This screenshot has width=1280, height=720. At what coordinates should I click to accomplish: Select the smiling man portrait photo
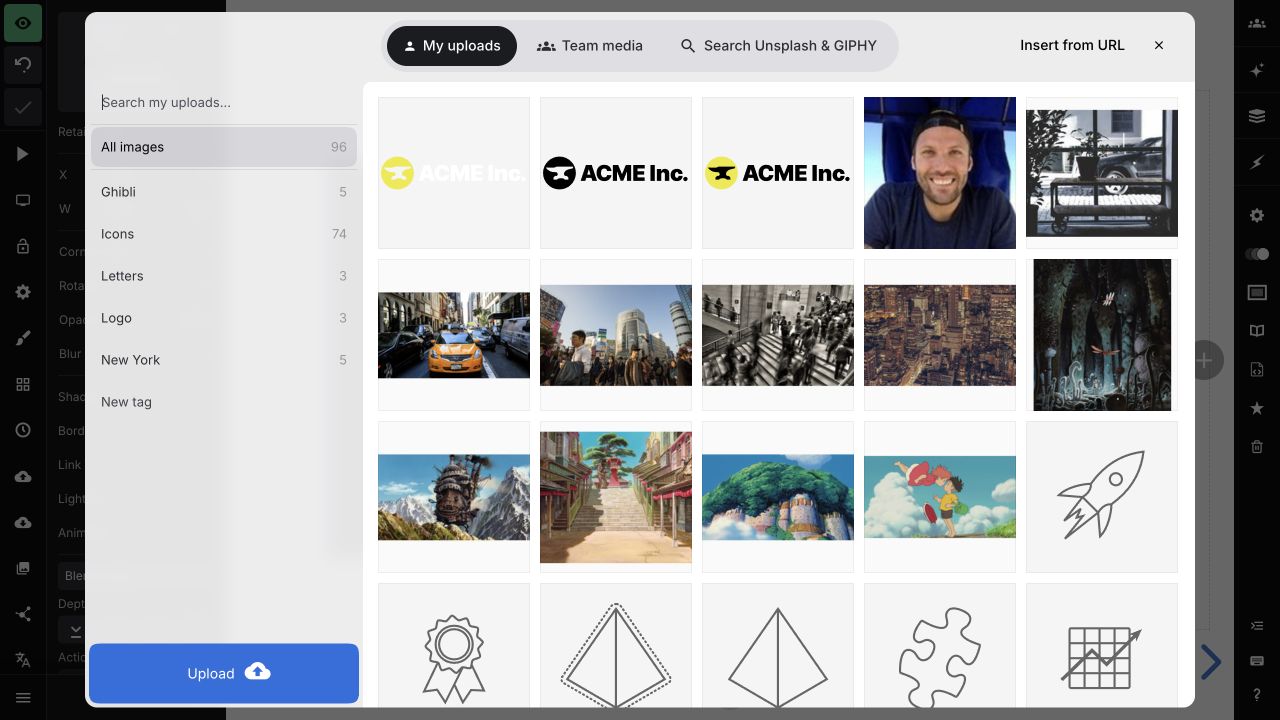(940, 173)
